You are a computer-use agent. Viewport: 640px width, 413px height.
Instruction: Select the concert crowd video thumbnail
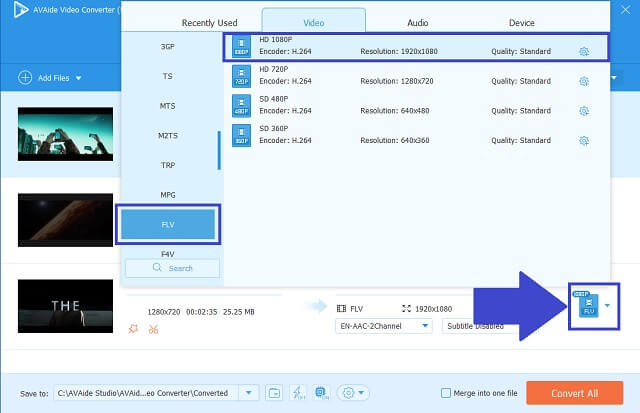click(65, 134)
